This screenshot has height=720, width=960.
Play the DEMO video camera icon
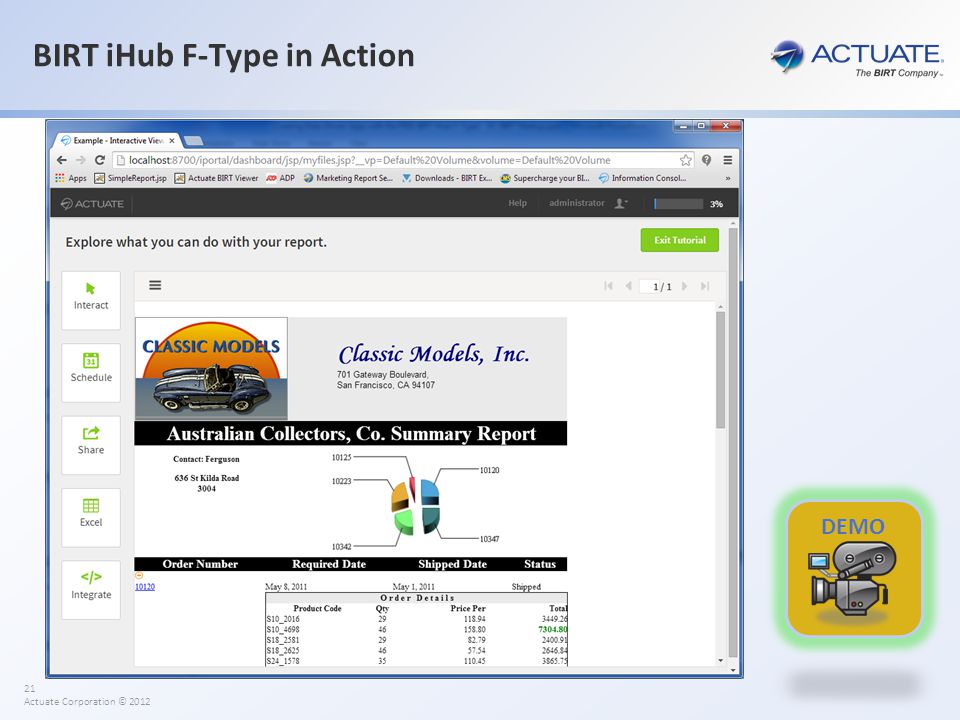(854, 568)
